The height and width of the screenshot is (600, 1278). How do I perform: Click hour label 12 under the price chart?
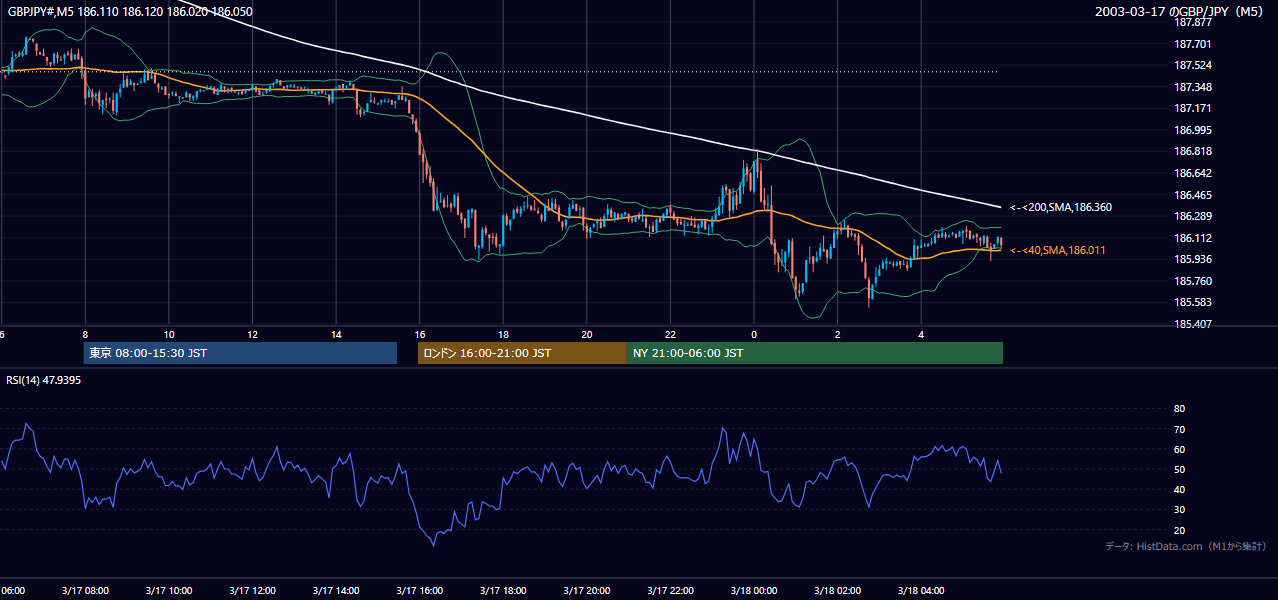(252, 334)
